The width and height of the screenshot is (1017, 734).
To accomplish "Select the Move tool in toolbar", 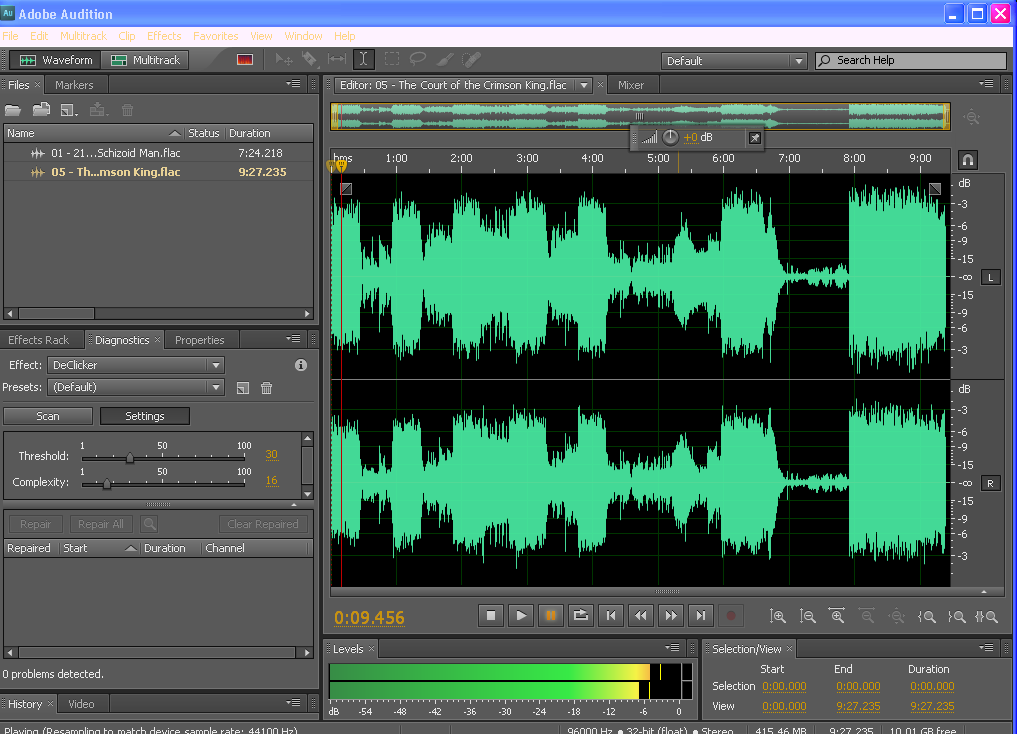I will (x=283, y=60).
